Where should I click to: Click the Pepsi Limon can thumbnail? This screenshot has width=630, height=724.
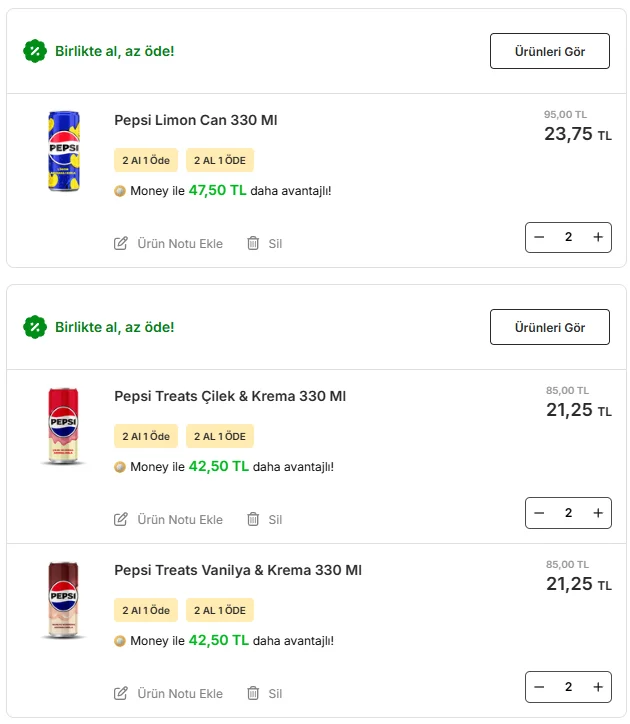coord(64,151)
